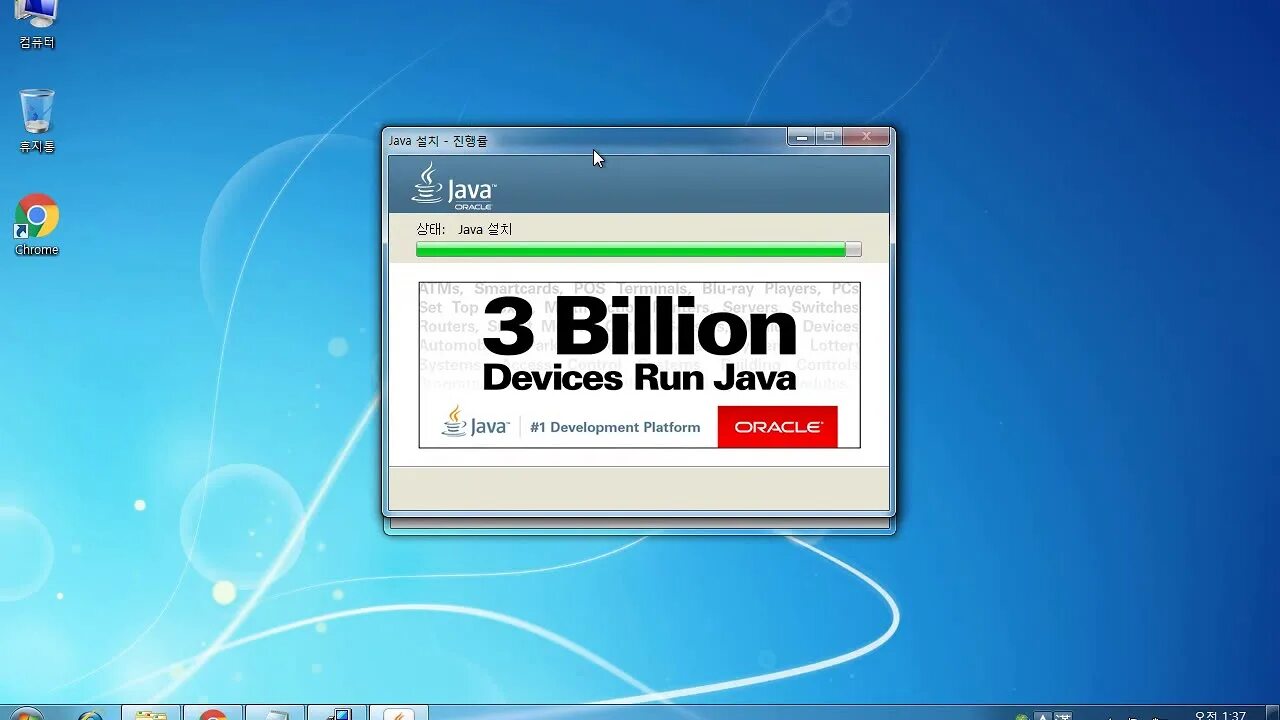
Task: Click the 'Java 설치 - 진행률' window title
Action: [x=438, y=141]
